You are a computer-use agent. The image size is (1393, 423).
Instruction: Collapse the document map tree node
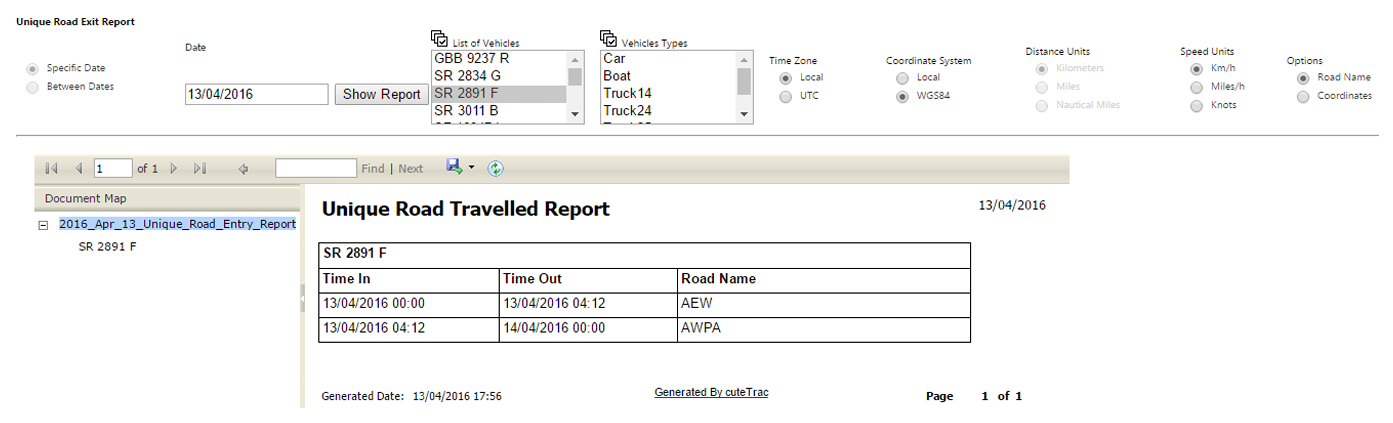(x=43, y=226)
